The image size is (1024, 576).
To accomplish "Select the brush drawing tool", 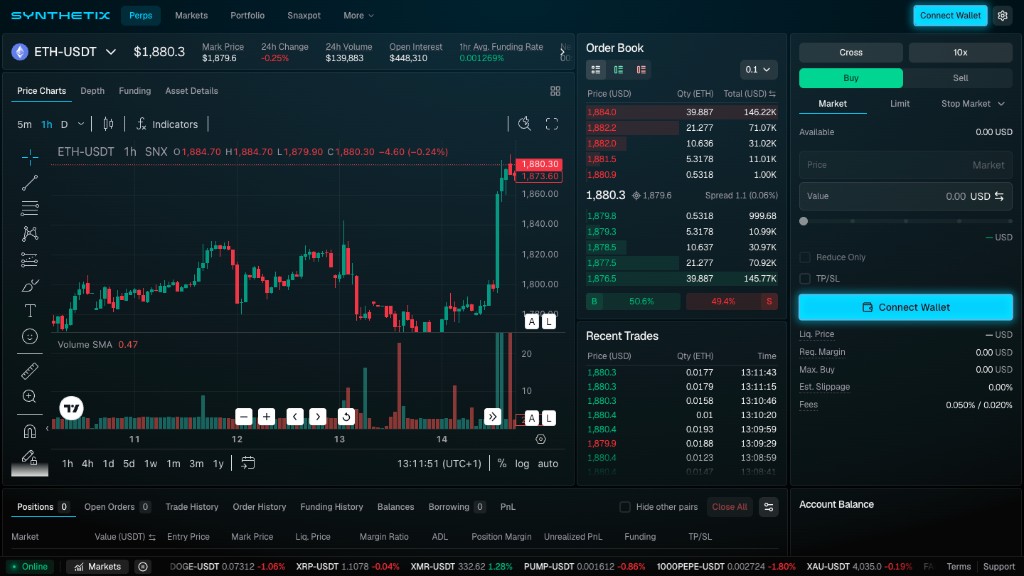I will tap(29, 285).
